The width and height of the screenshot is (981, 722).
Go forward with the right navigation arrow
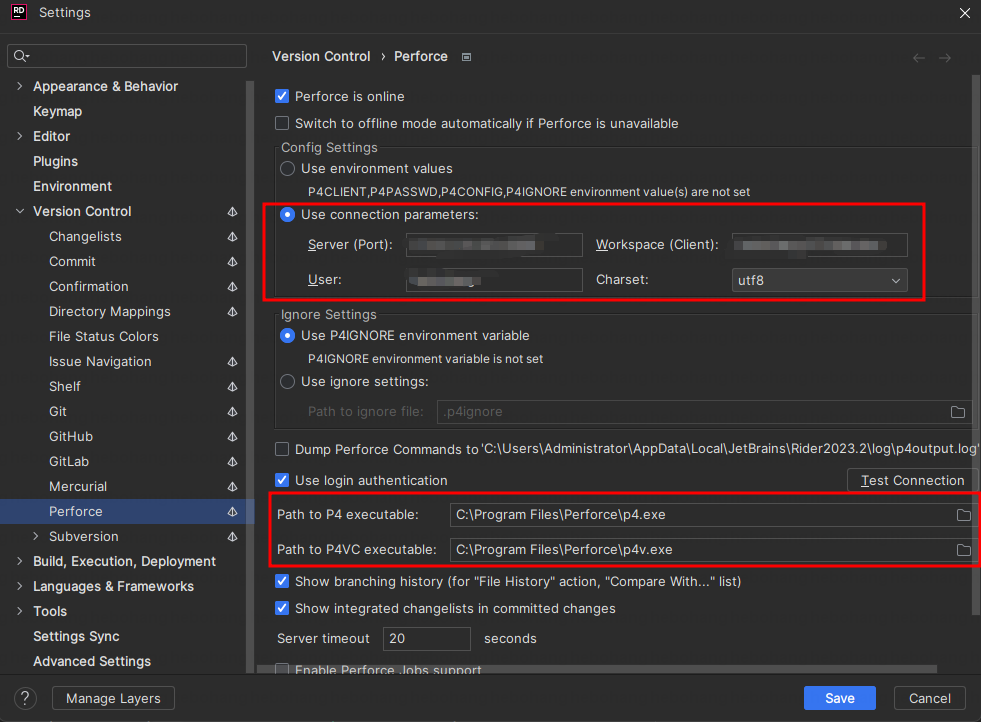pos(945,58)
